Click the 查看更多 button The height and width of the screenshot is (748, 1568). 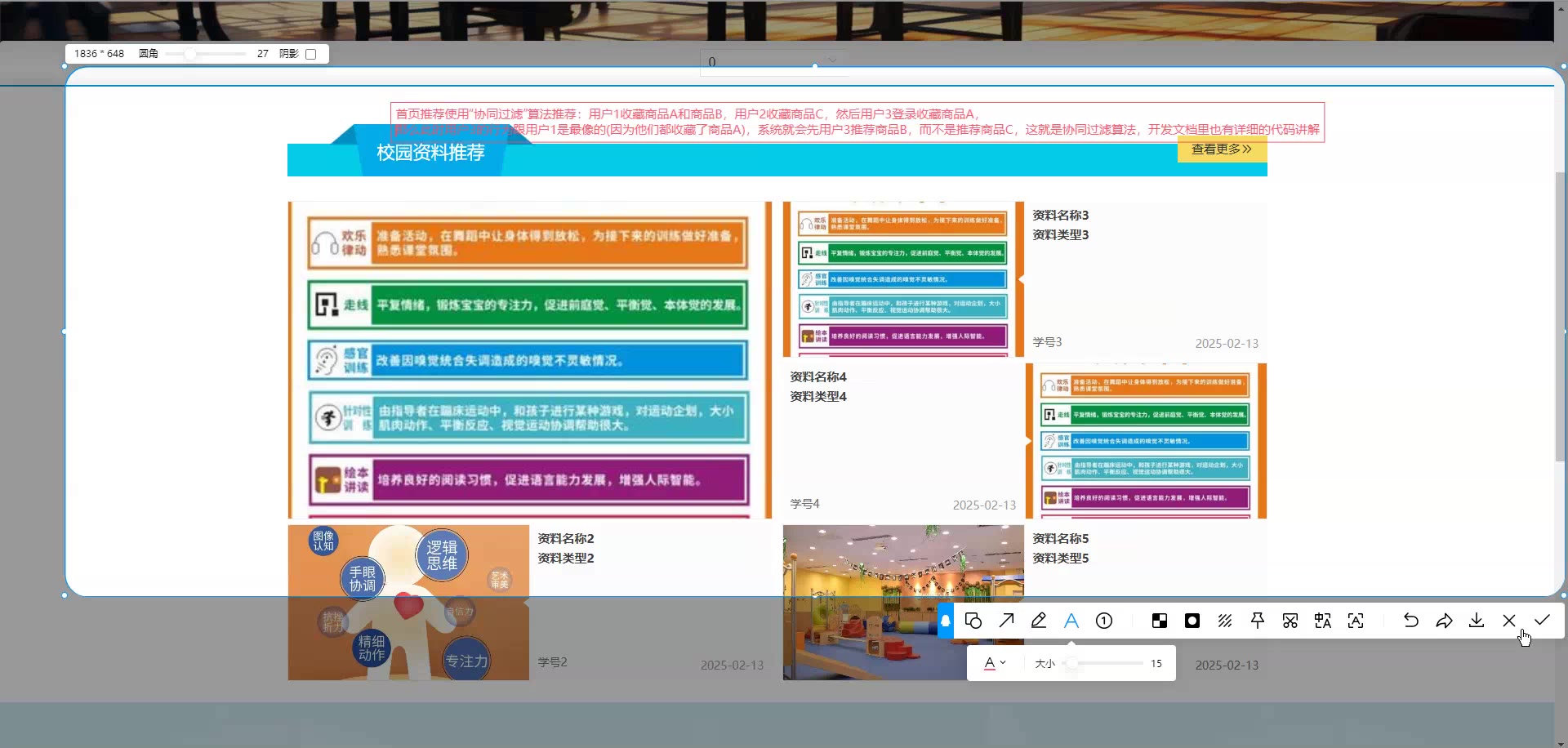1222,149
